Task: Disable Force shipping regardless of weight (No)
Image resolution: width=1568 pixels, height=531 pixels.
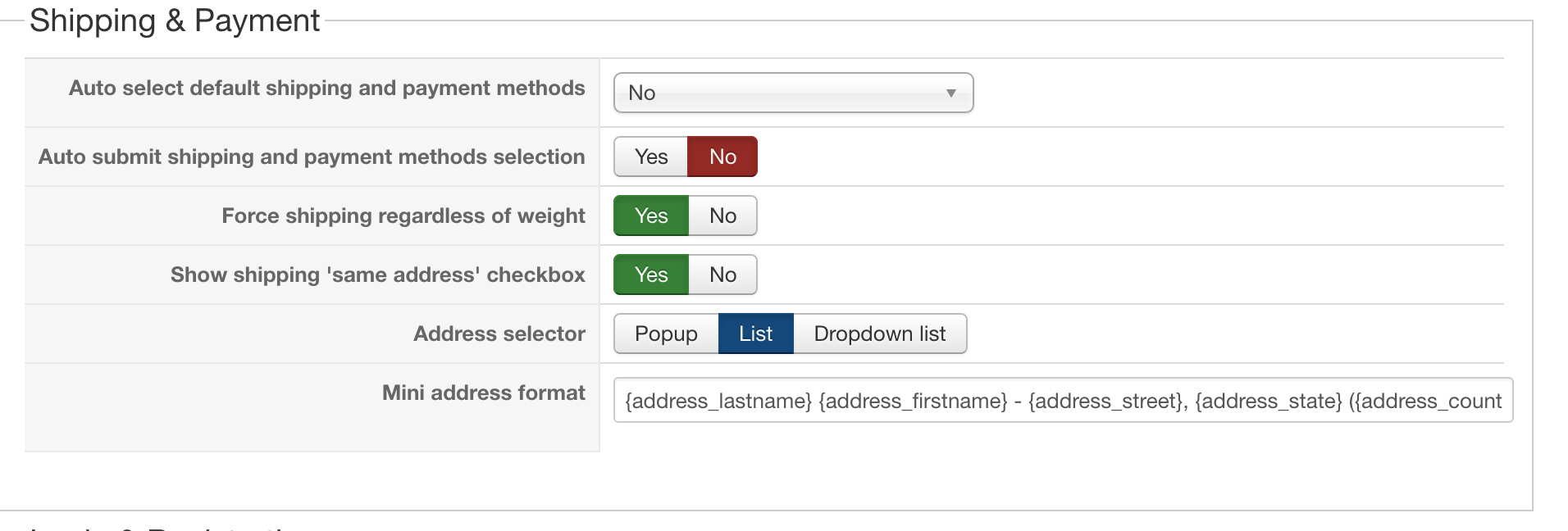Action: (722, 216)
